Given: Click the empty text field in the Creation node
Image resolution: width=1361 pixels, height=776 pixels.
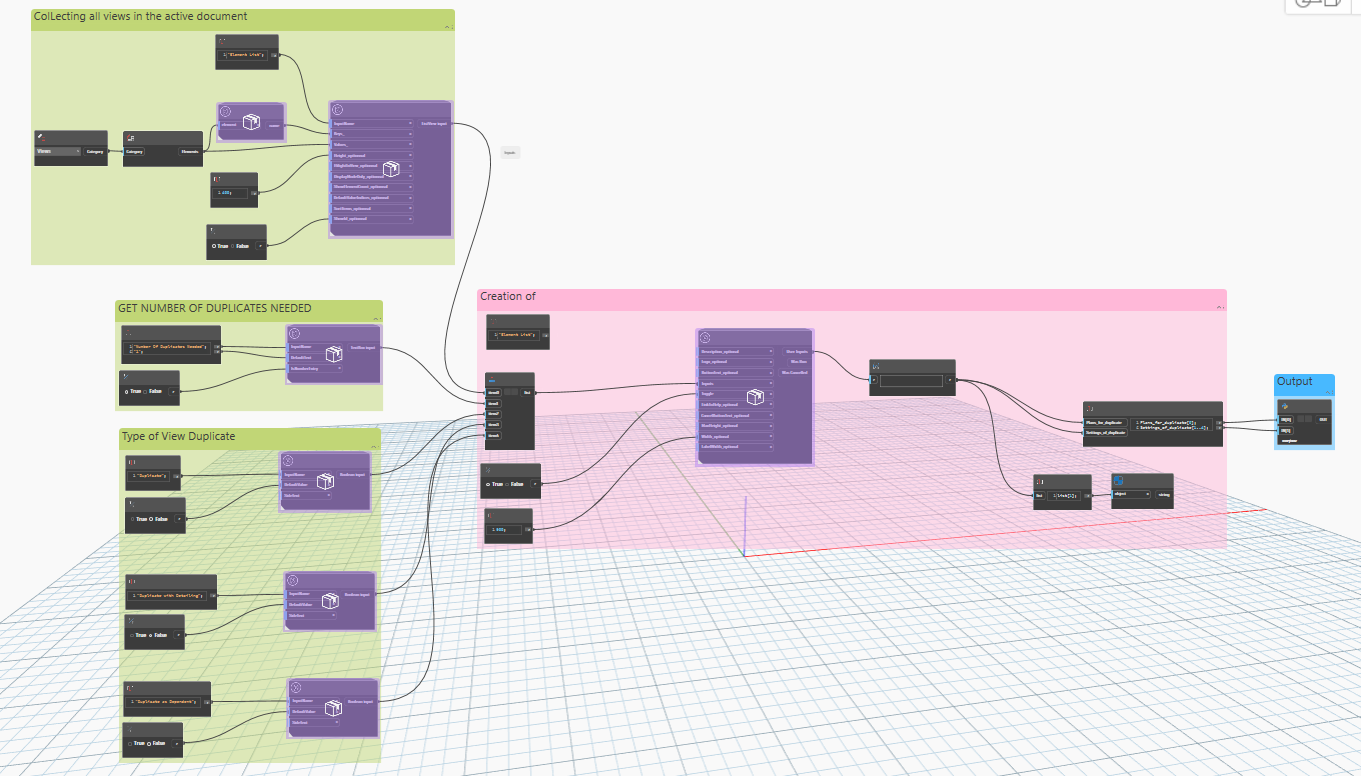Looking at the screenshot, I should pos(911,381).
